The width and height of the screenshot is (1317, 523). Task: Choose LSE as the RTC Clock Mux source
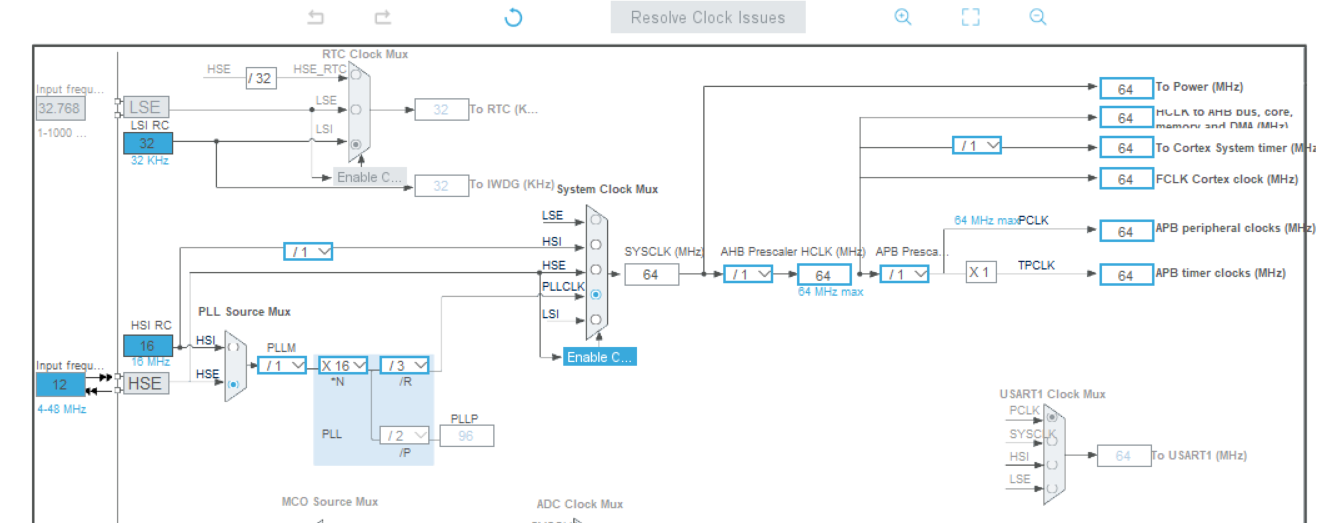[x=357, y=108]
